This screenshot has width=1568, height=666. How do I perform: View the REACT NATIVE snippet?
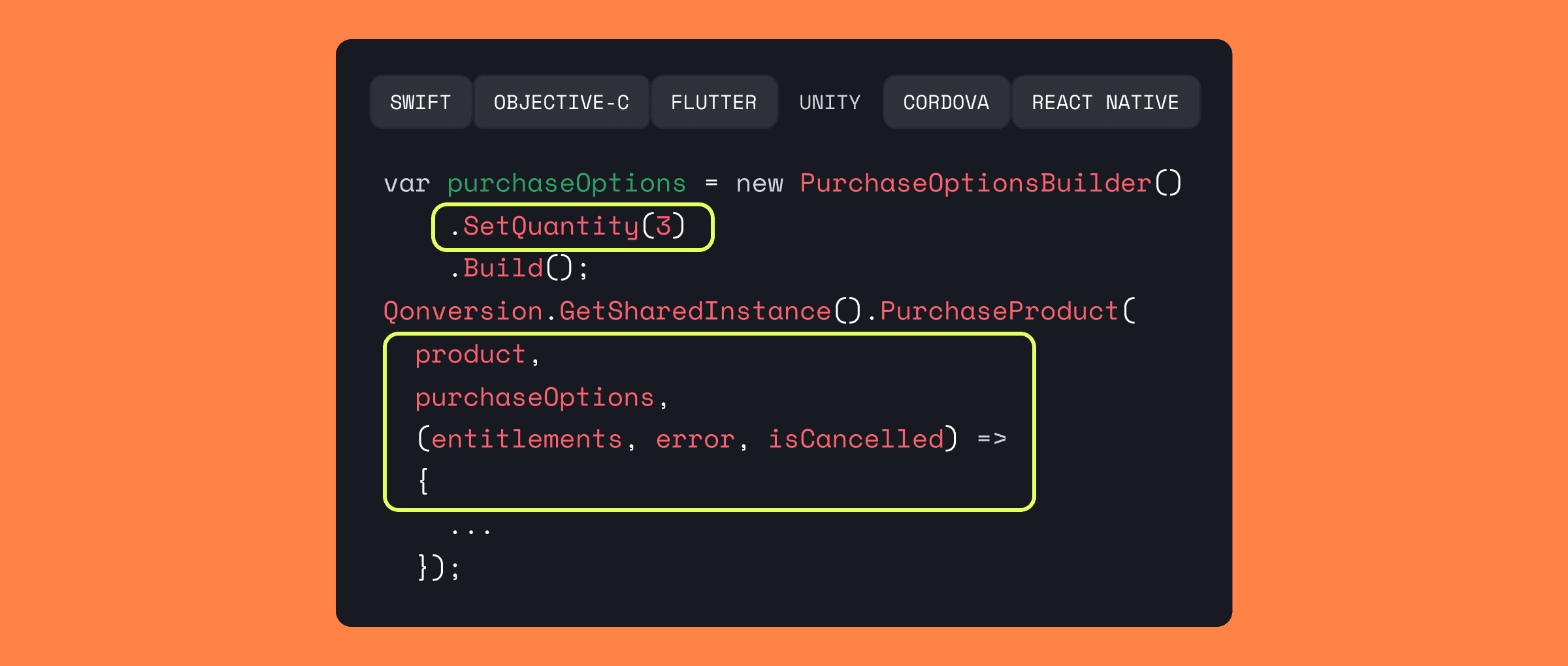click(x=1105, y=102)
